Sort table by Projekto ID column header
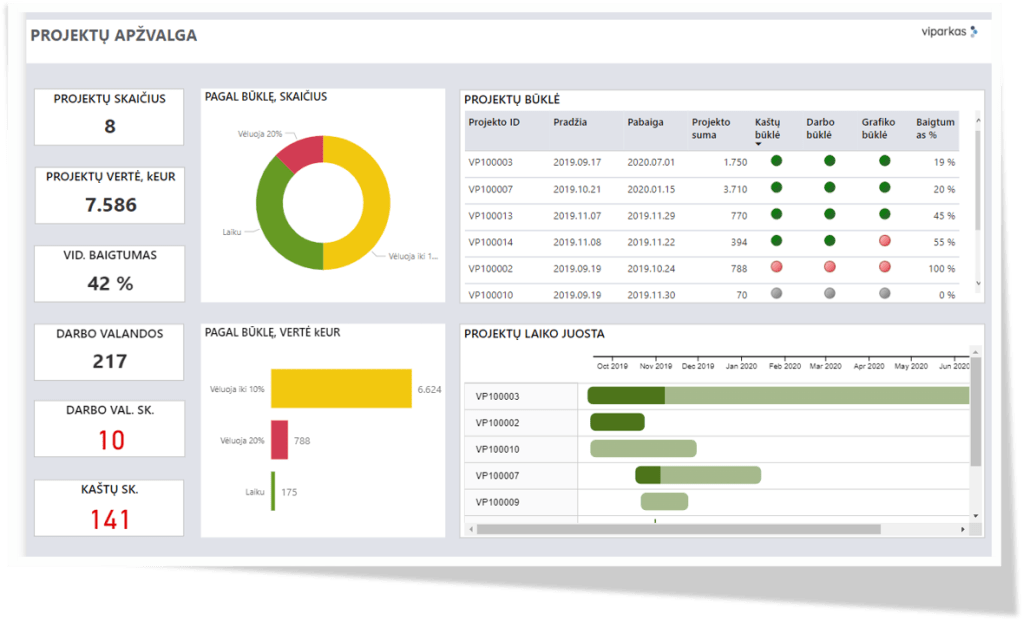This screenshot has width=1023, height=621. 494,122
